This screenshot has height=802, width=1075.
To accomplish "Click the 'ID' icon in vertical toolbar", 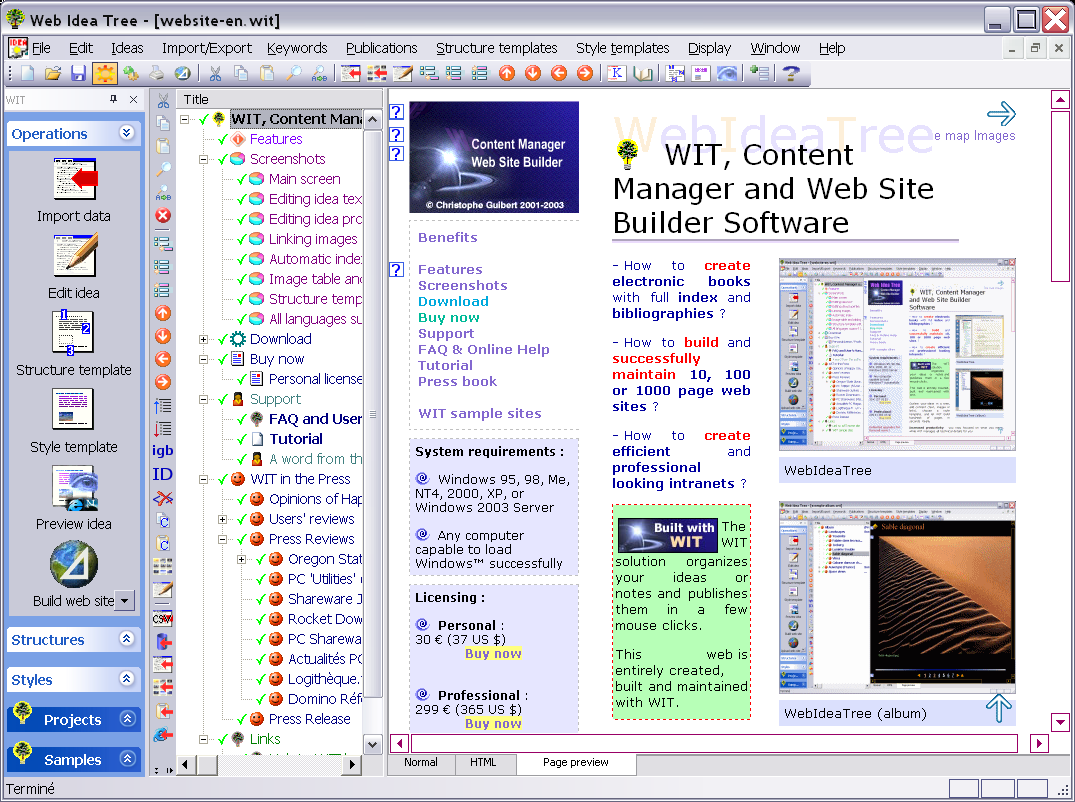I will pos(162,474).
